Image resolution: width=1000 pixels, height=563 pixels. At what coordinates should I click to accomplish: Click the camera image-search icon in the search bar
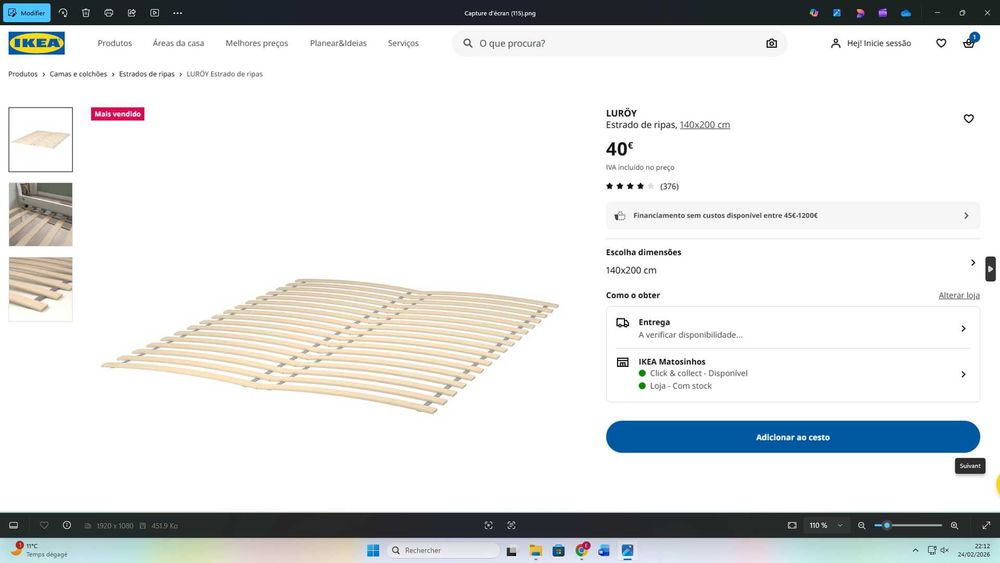point(772,43)
